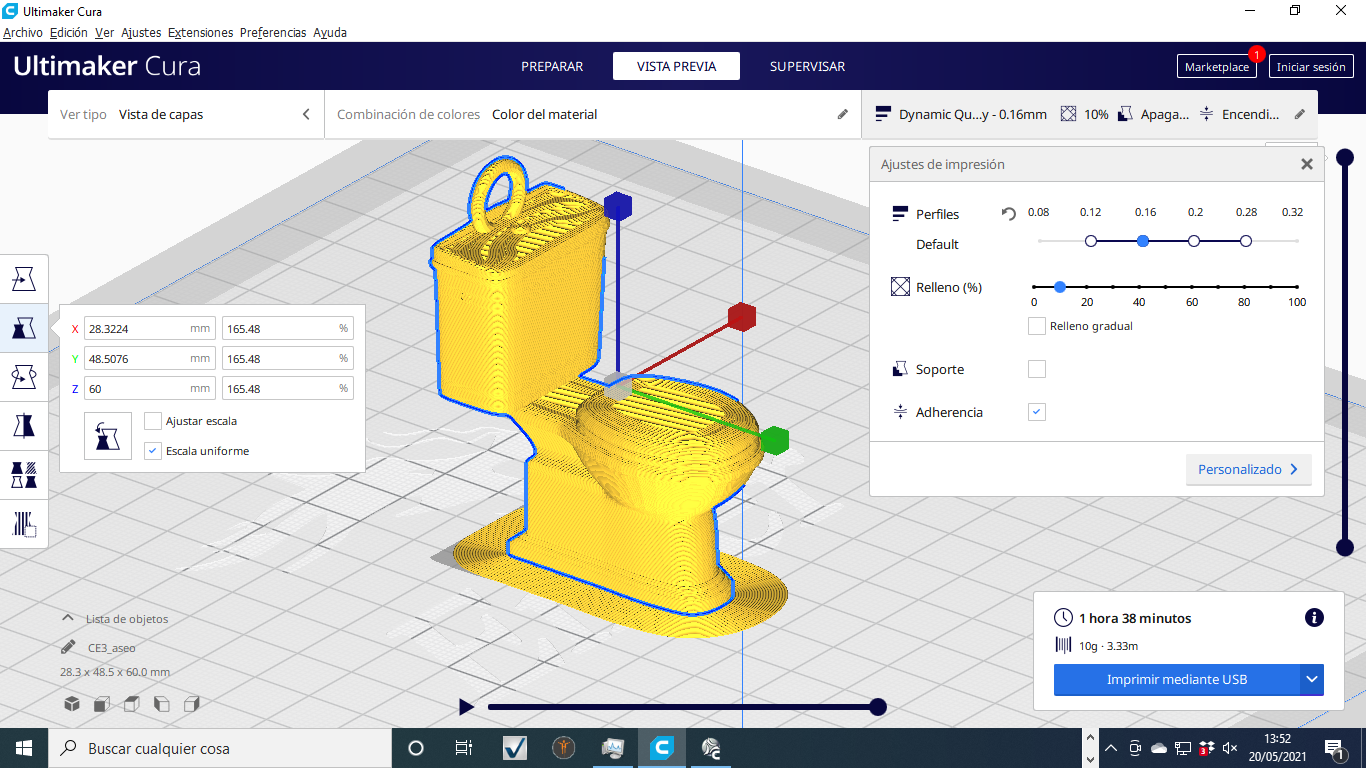Enable Relleno gradual checkbox
Viewport: 1366px width, 768px height.
click(x=1037, y=326)
